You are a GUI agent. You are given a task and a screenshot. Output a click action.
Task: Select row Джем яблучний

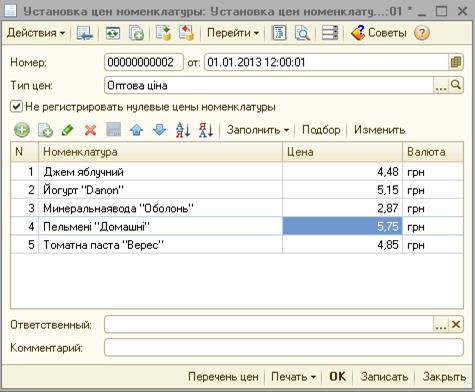coord(237,172)
